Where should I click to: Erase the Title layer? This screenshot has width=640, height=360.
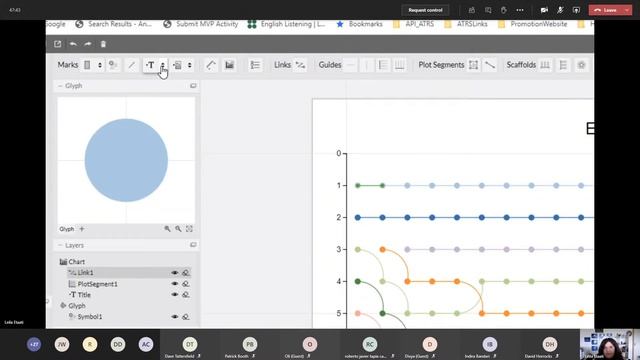[x=186, y=295]
